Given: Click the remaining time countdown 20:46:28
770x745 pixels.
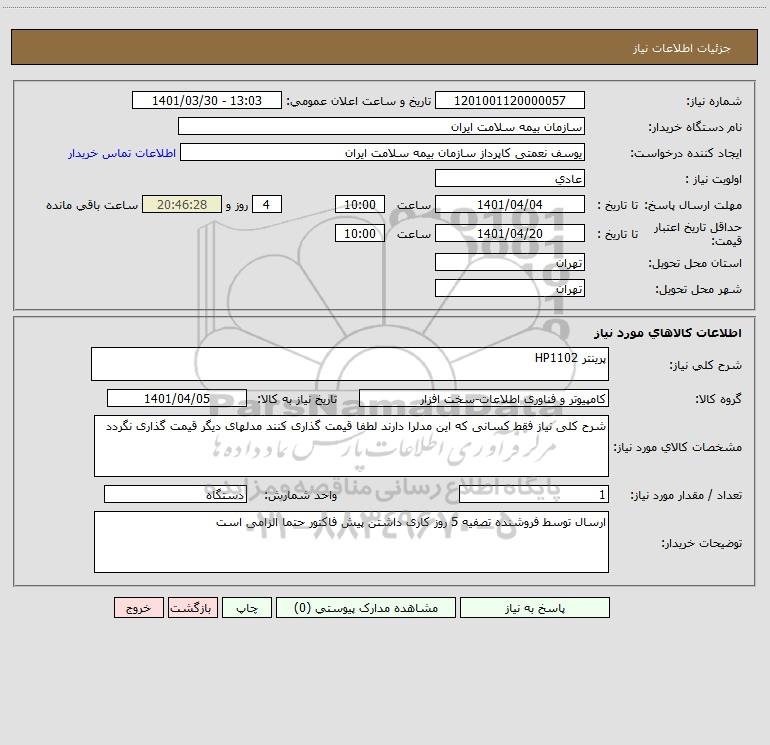Looking at the screenshot, I should point(182,204).
